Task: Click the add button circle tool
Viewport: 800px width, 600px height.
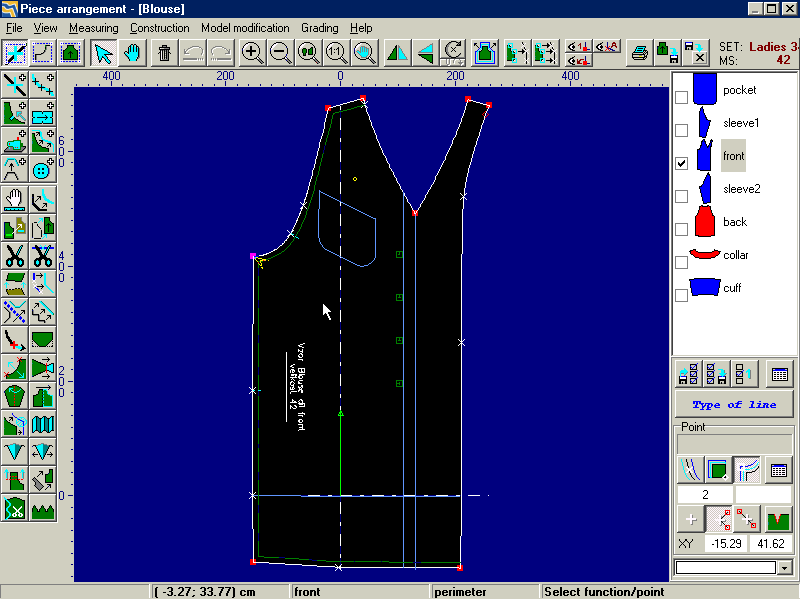Action: point(43,170)
